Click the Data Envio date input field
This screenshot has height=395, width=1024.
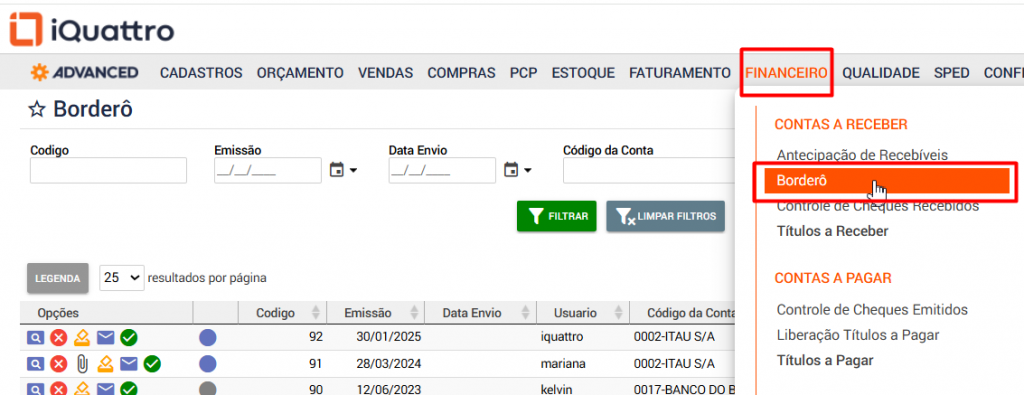tap(442, 170)
